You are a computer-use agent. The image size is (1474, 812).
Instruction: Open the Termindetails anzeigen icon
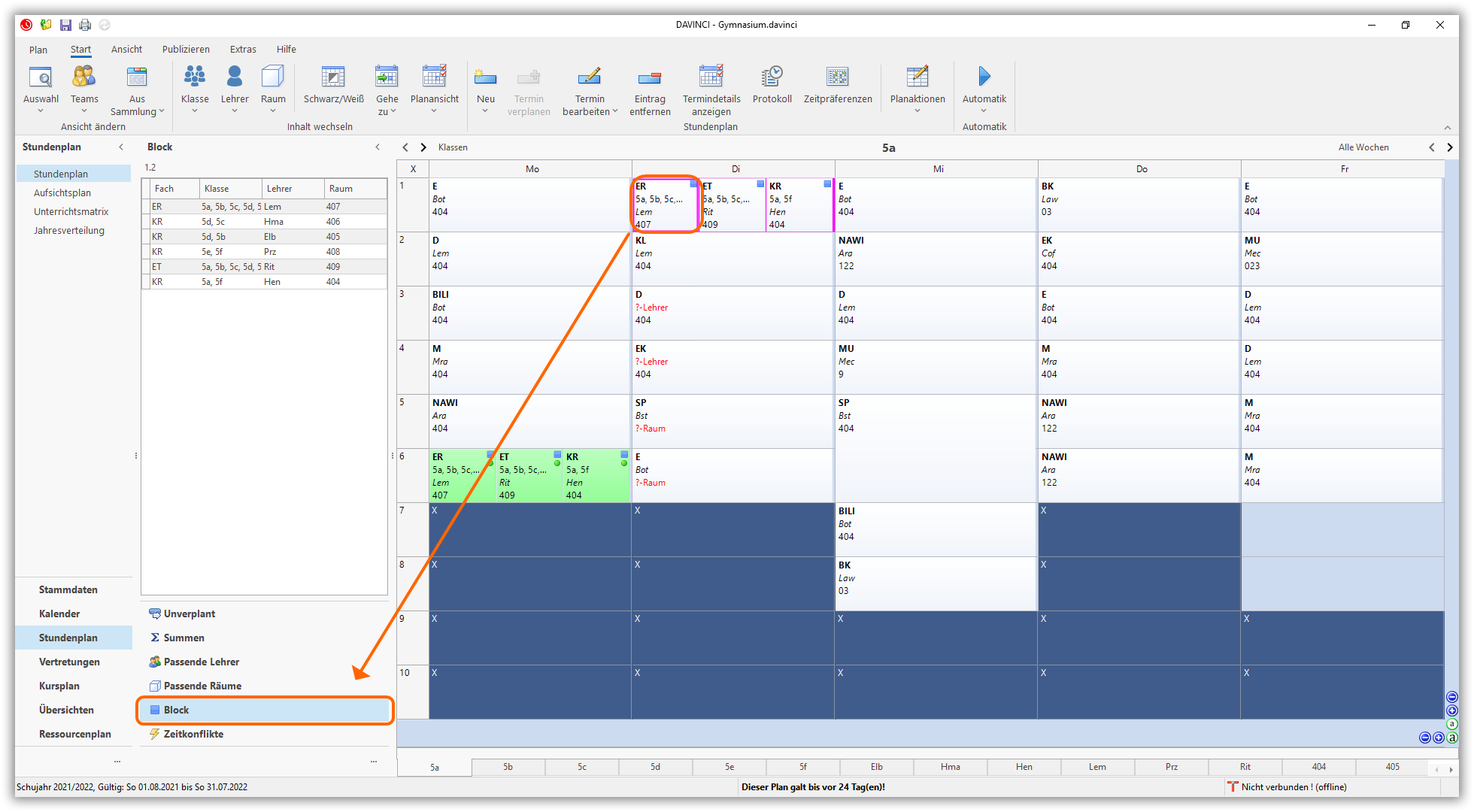click(x=711, y=77)
